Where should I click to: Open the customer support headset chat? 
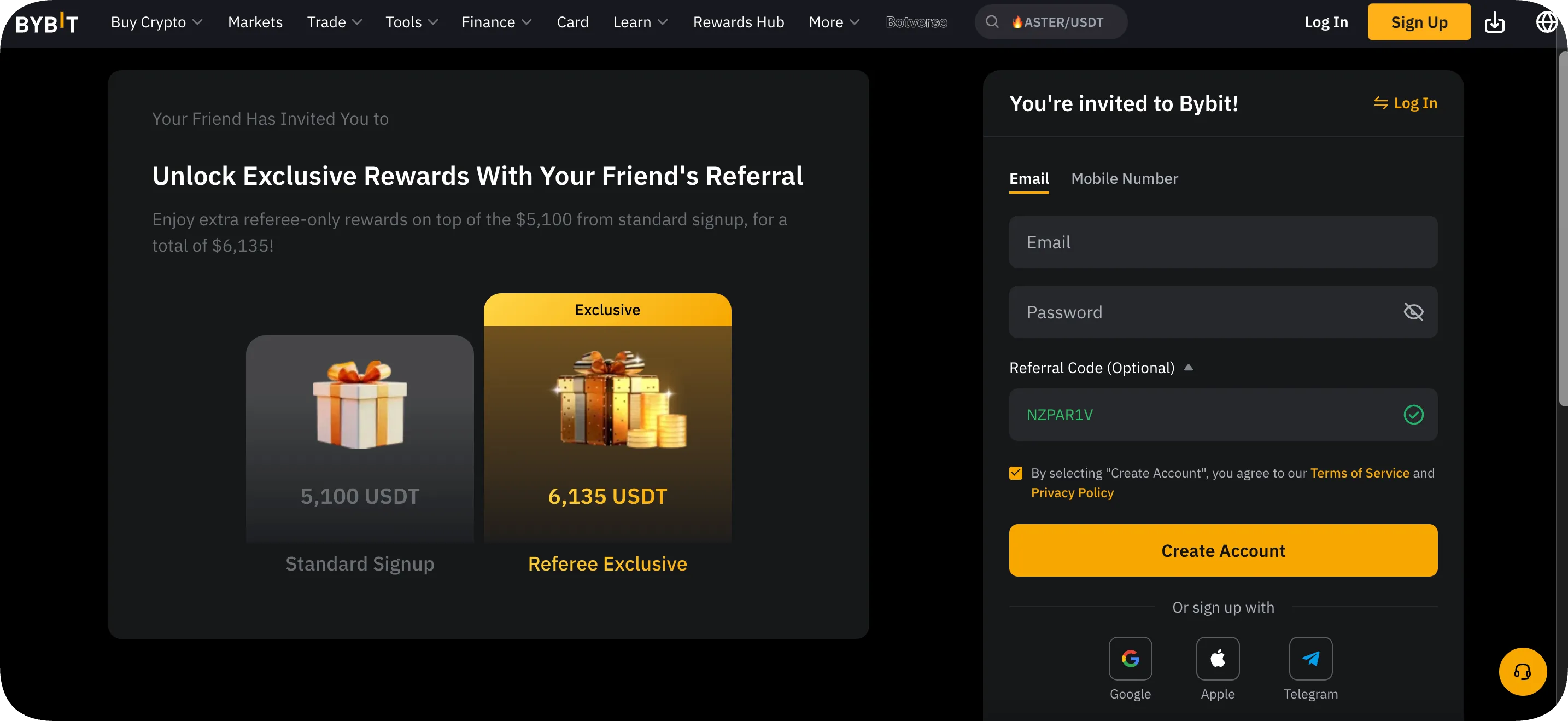click(1522, 672)
